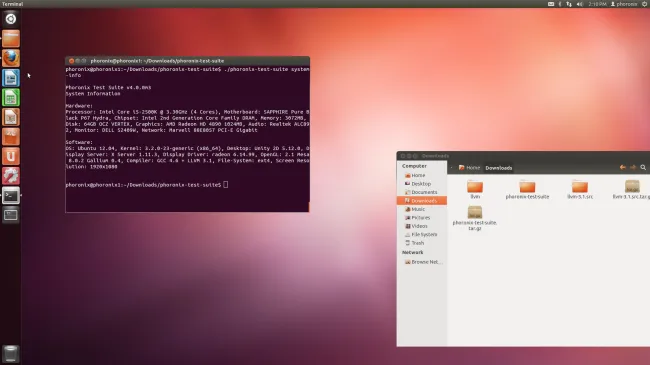Screen dimensions: 650x365
Task: Select the llvm-3.1.src.tar.gz archive
Action: [x=631, y=190]
